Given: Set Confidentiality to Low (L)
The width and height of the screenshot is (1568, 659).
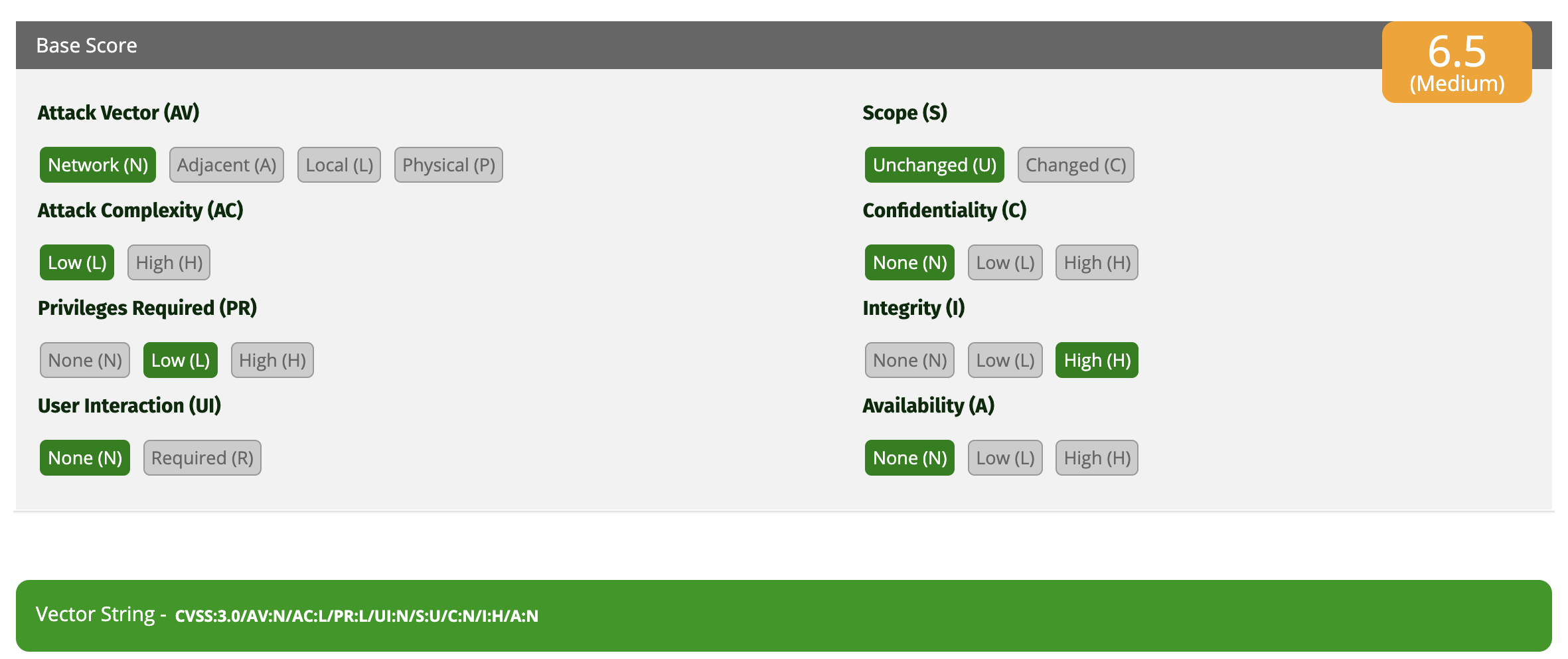Looking at the screenshot, I should click(x=1005, y=262).
